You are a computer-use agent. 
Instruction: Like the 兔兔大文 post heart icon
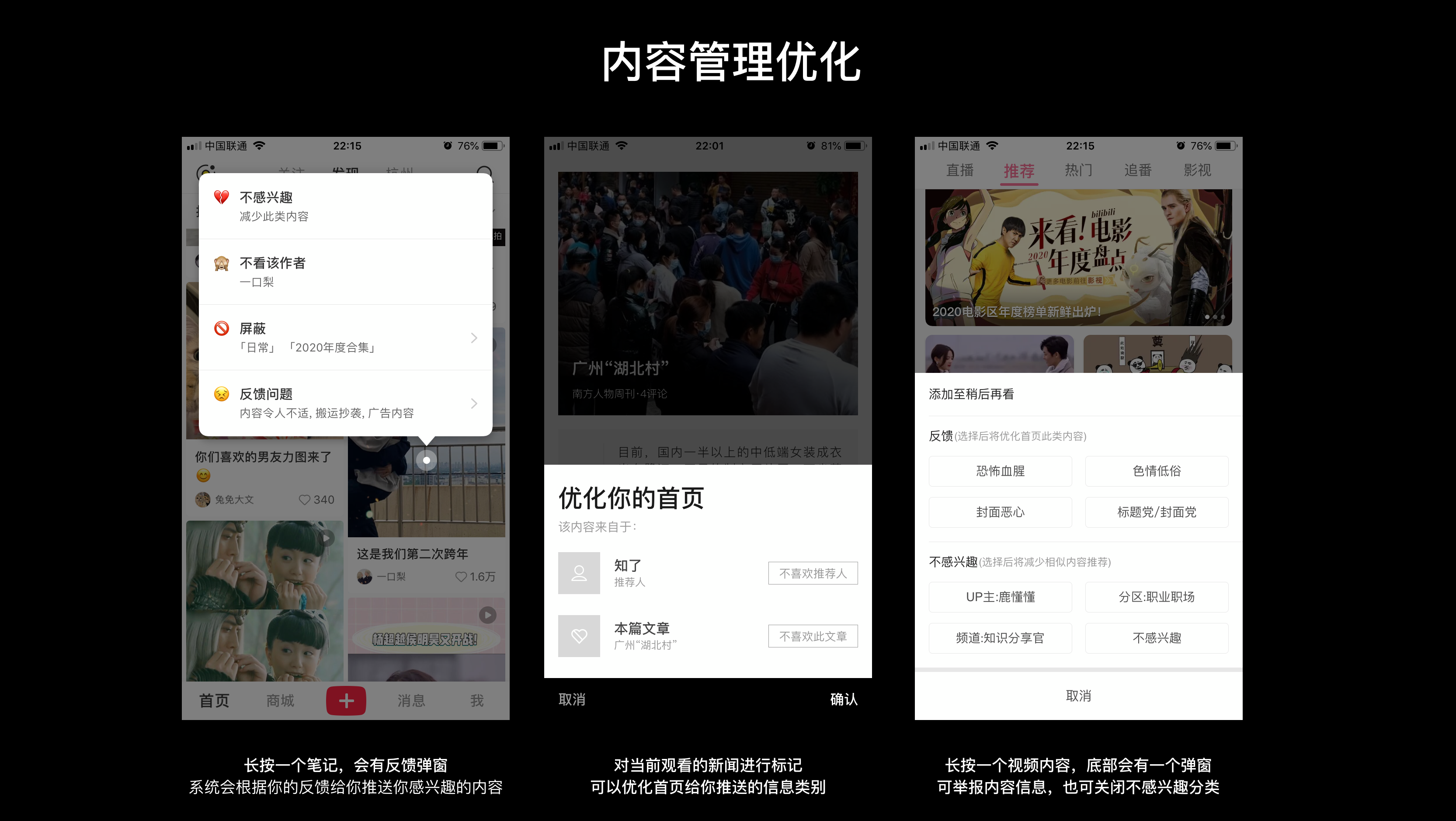point(305,500)
